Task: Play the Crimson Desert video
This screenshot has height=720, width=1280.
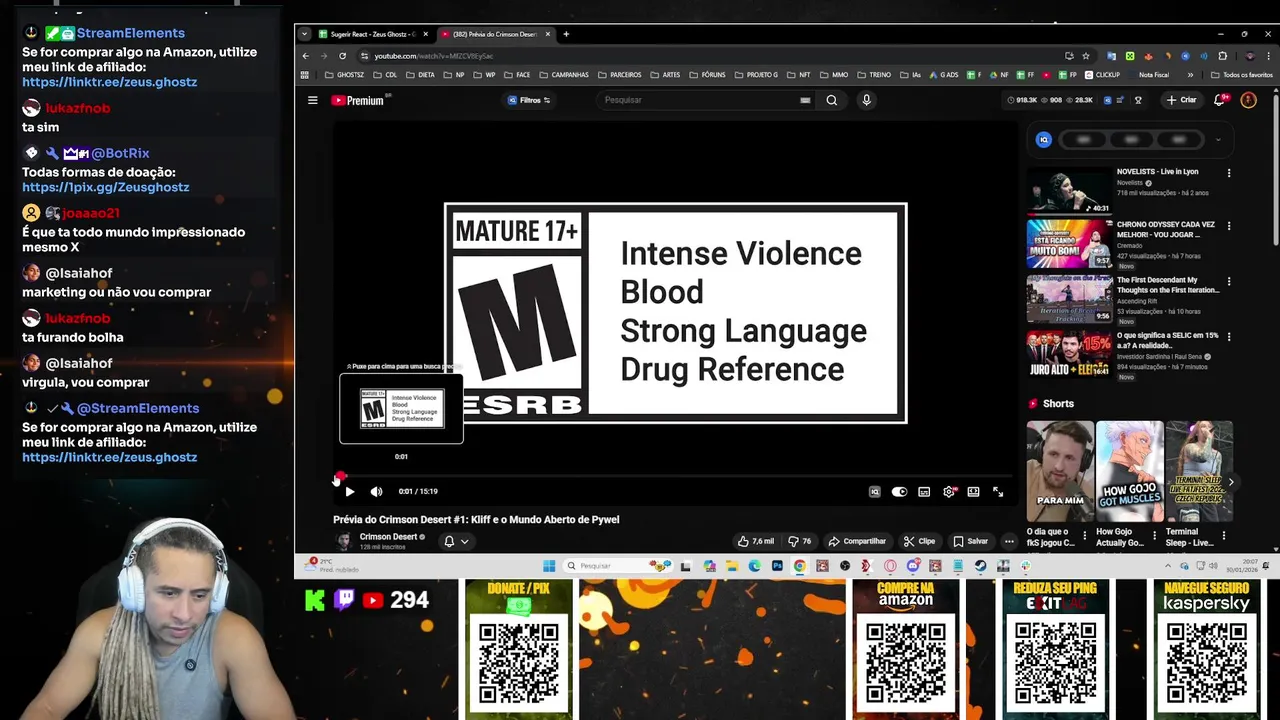Action: pos(349,491)
